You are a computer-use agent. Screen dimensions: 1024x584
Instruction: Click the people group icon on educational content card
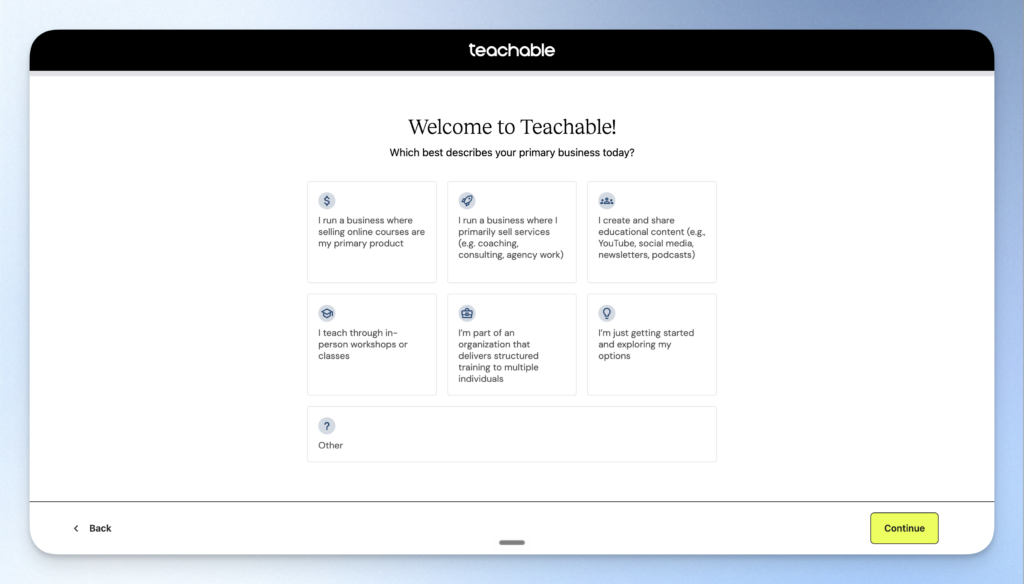pos(607,201)
